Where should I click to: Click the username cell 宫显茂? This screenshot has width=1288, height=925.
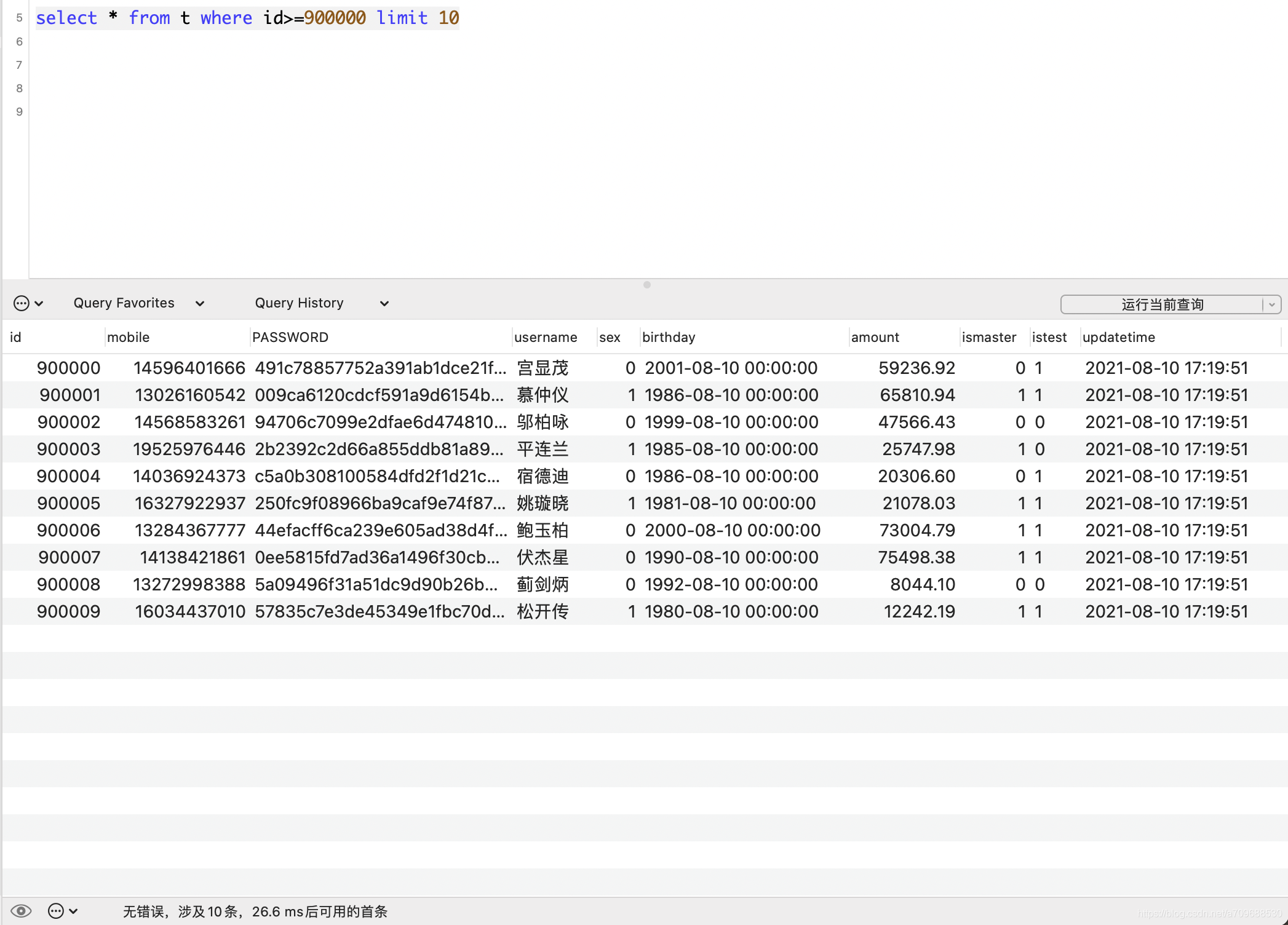(543, 368)
